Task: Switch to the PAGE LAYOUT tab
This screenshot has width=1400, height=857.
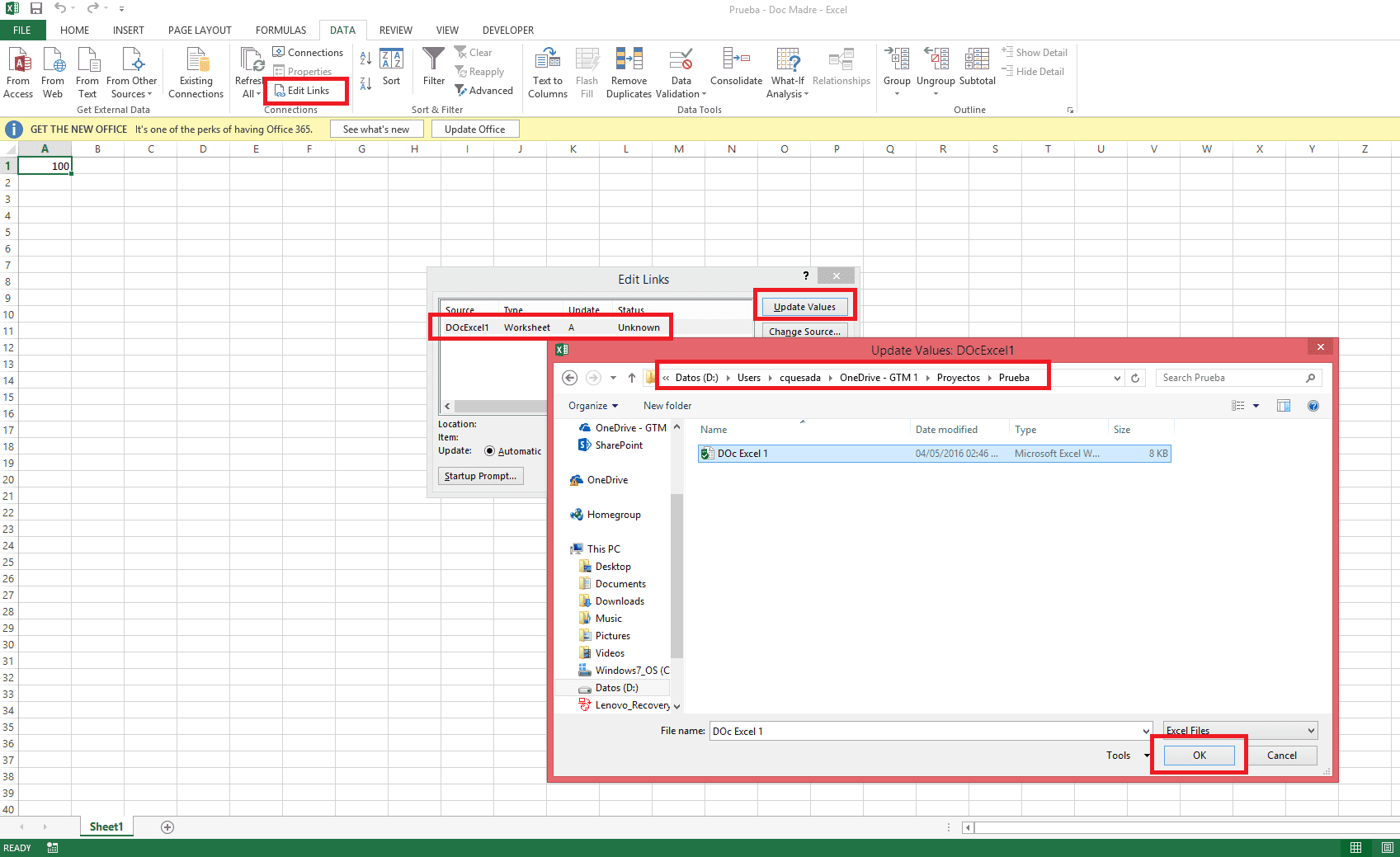Action: click(200, 31)
